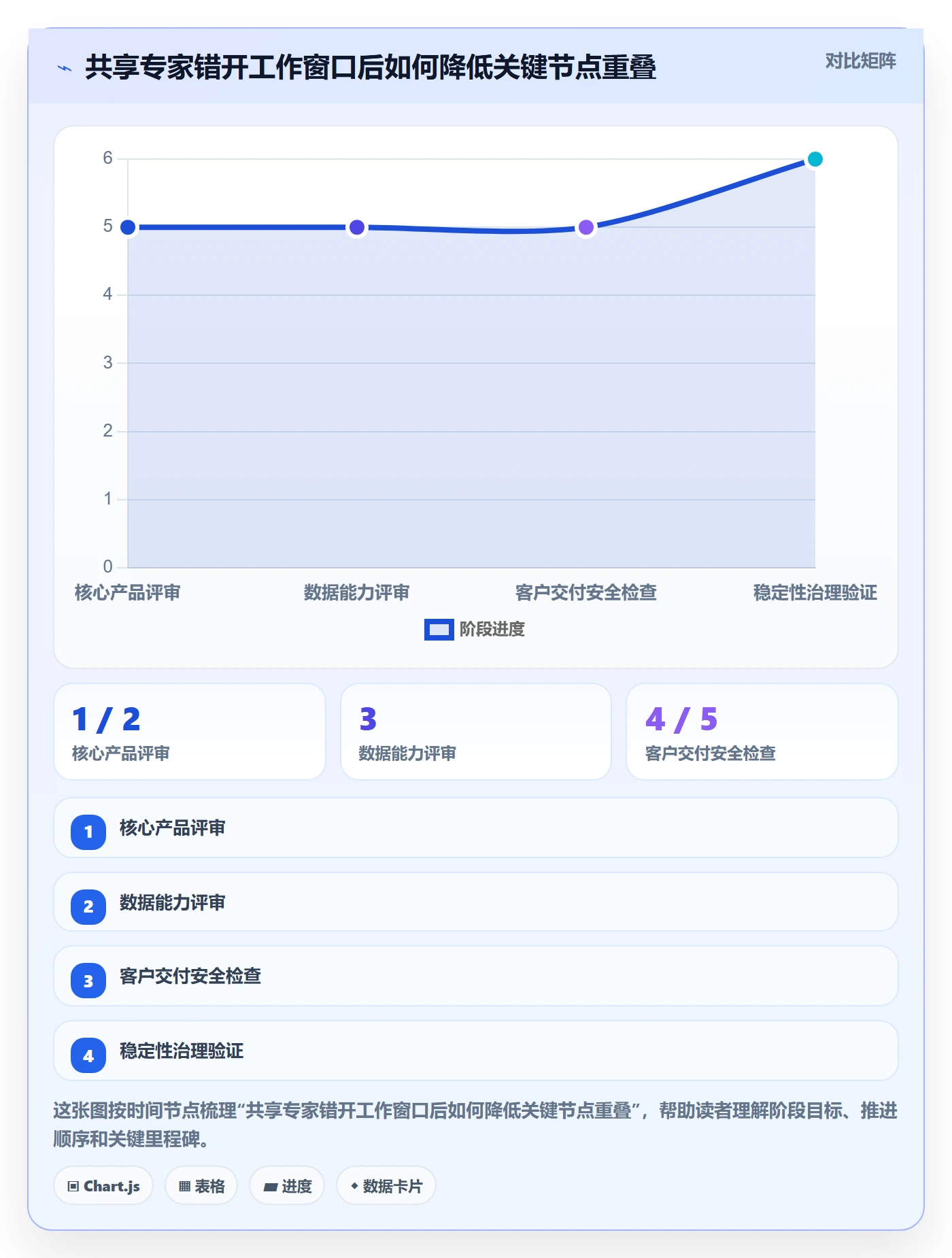This screenshot has height=1258, width=952.
Task: Click the 数据卡片 tag
Action: [x=386, y=1186]
